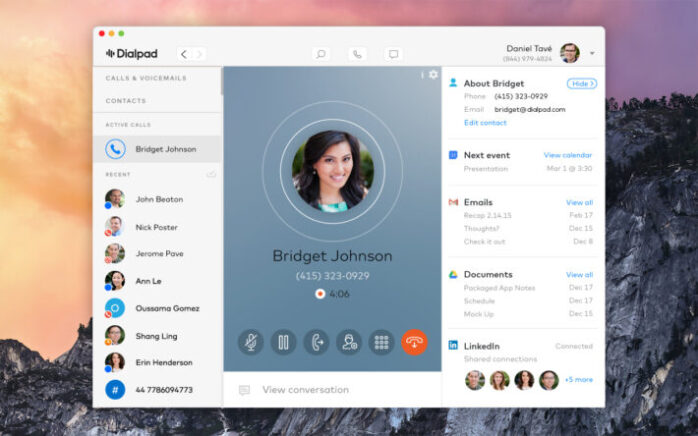
Task: Mute the microphone on the call
Action: pos(250,342)
